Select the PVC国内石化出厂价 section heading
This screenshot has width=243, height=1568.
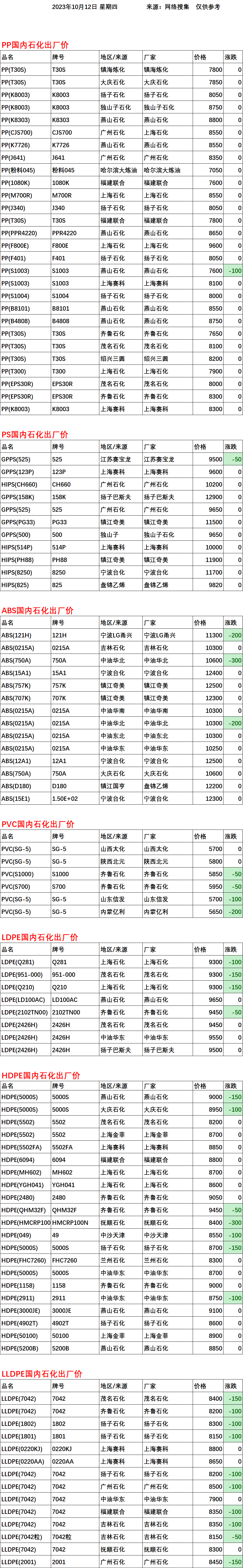(x=38, y=824)
